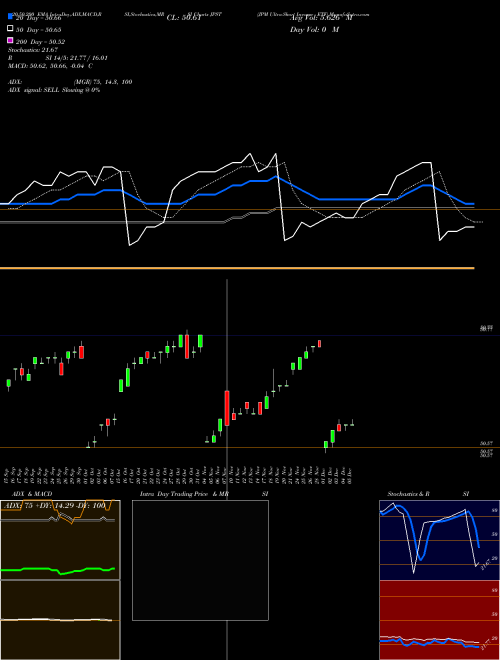Click the blue 20 Day legend swatch

pos(10,17)
